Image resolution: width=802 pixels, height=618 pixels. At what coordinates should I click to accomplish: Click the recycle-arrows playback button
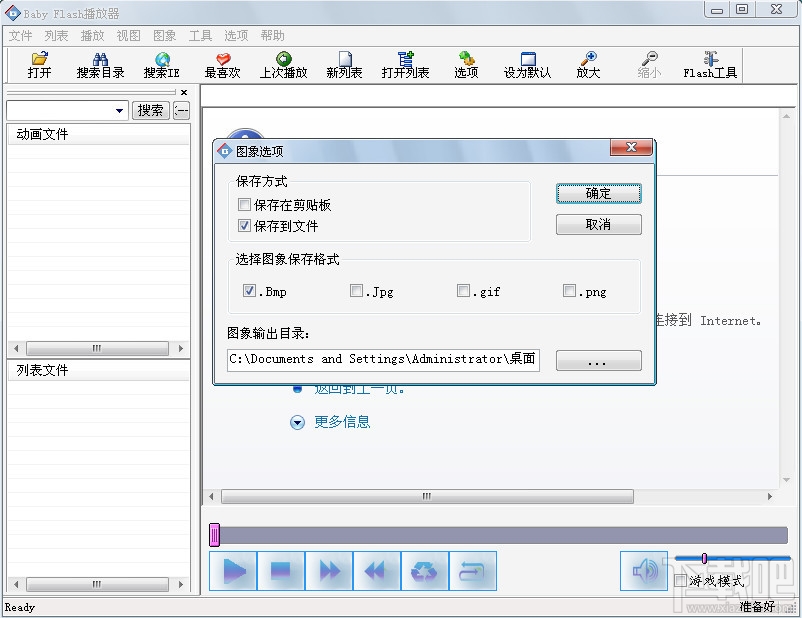point(425,570)
